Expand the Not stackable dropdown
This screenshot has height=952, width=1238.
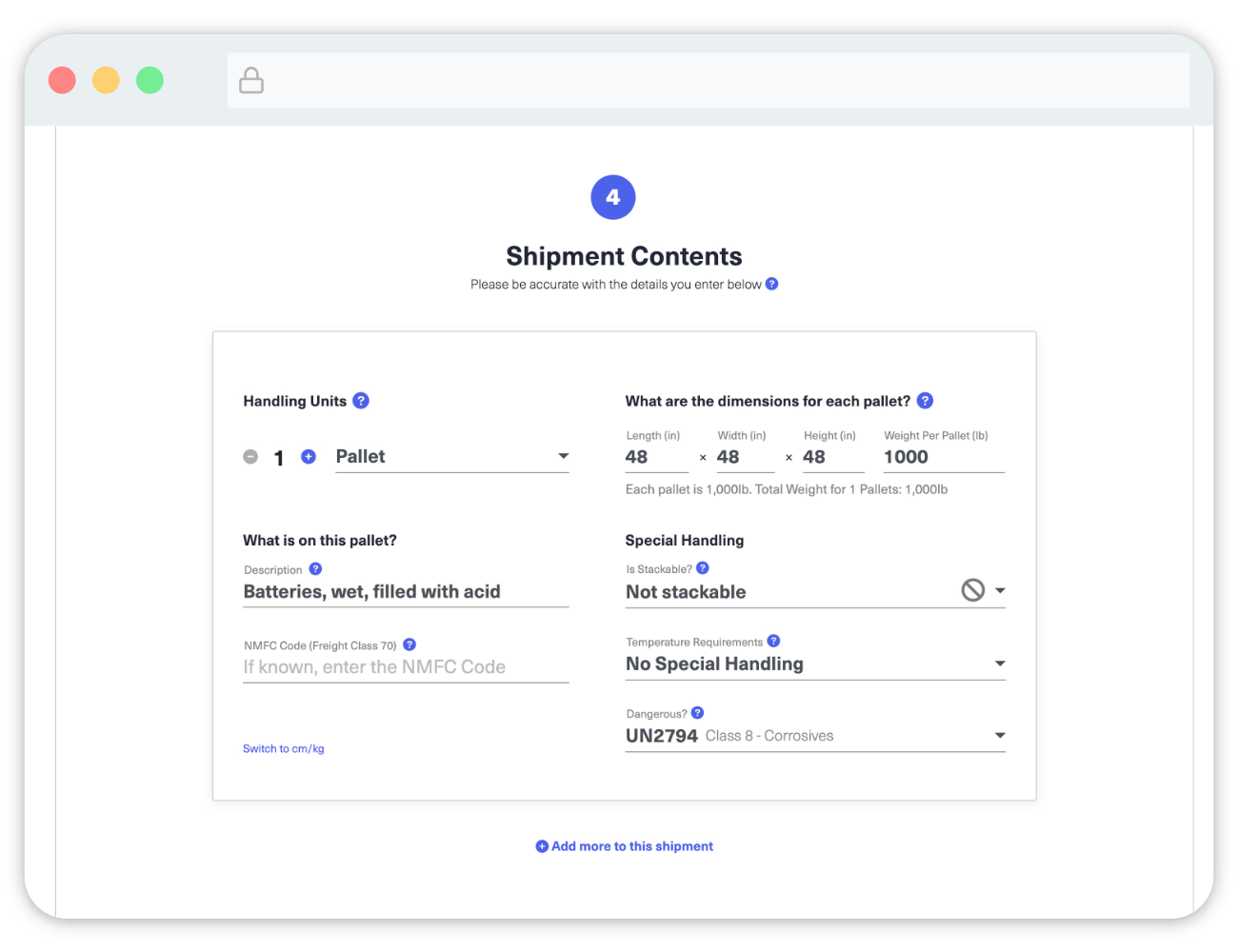(x=999, y=591)
